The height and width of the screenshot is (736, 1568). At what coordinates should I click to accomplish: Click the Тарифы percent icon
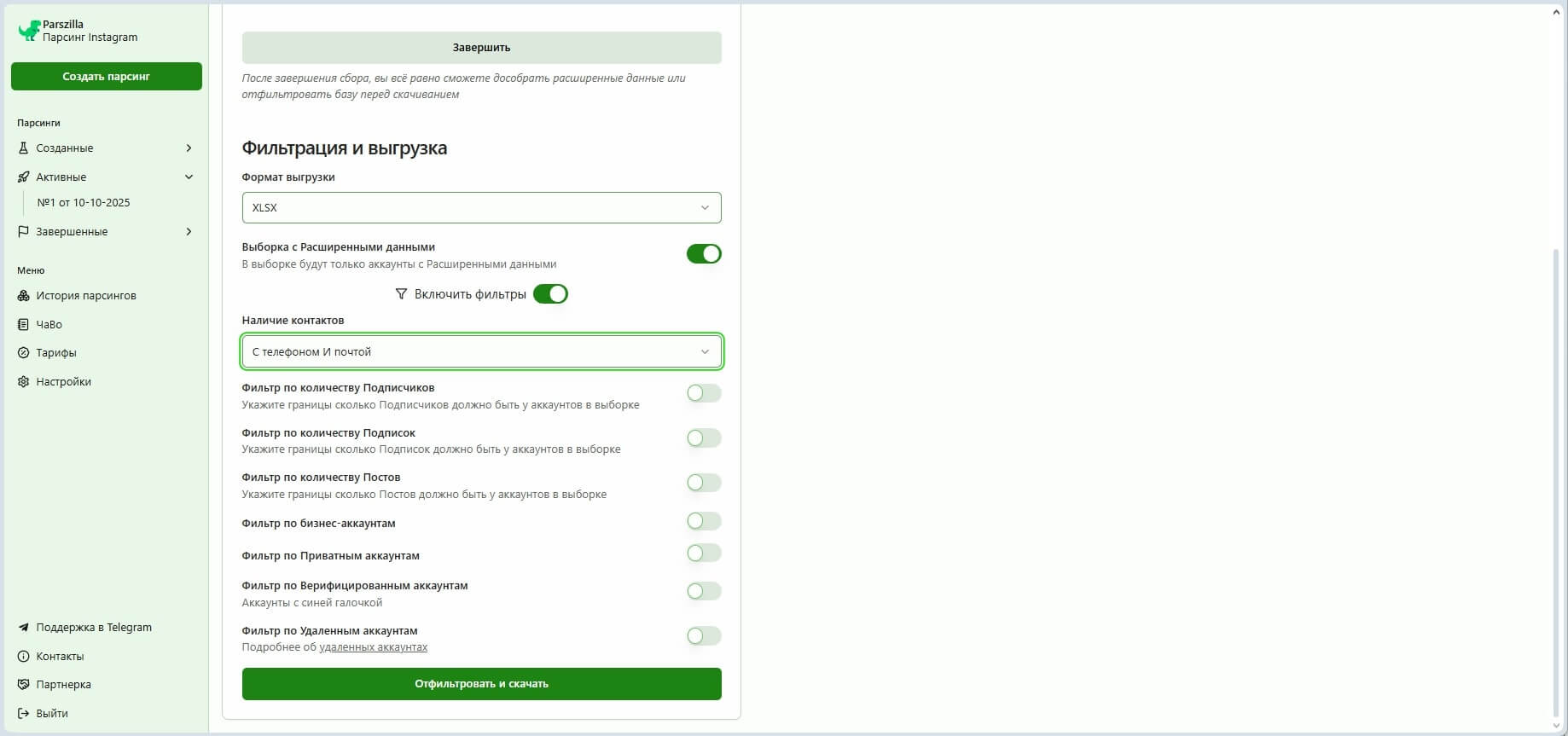coord(23,353)
